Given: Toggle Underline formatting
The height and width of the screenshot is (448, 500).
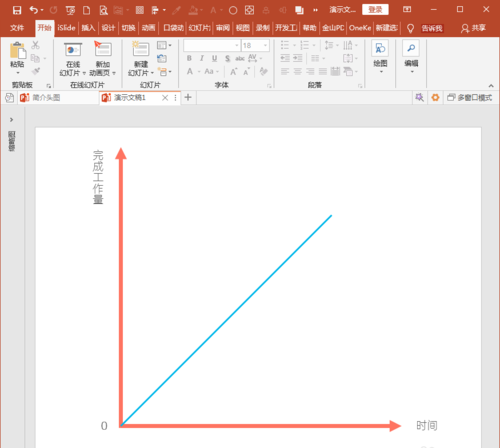Looking at the screenshot, I should (x=214, y=59).
